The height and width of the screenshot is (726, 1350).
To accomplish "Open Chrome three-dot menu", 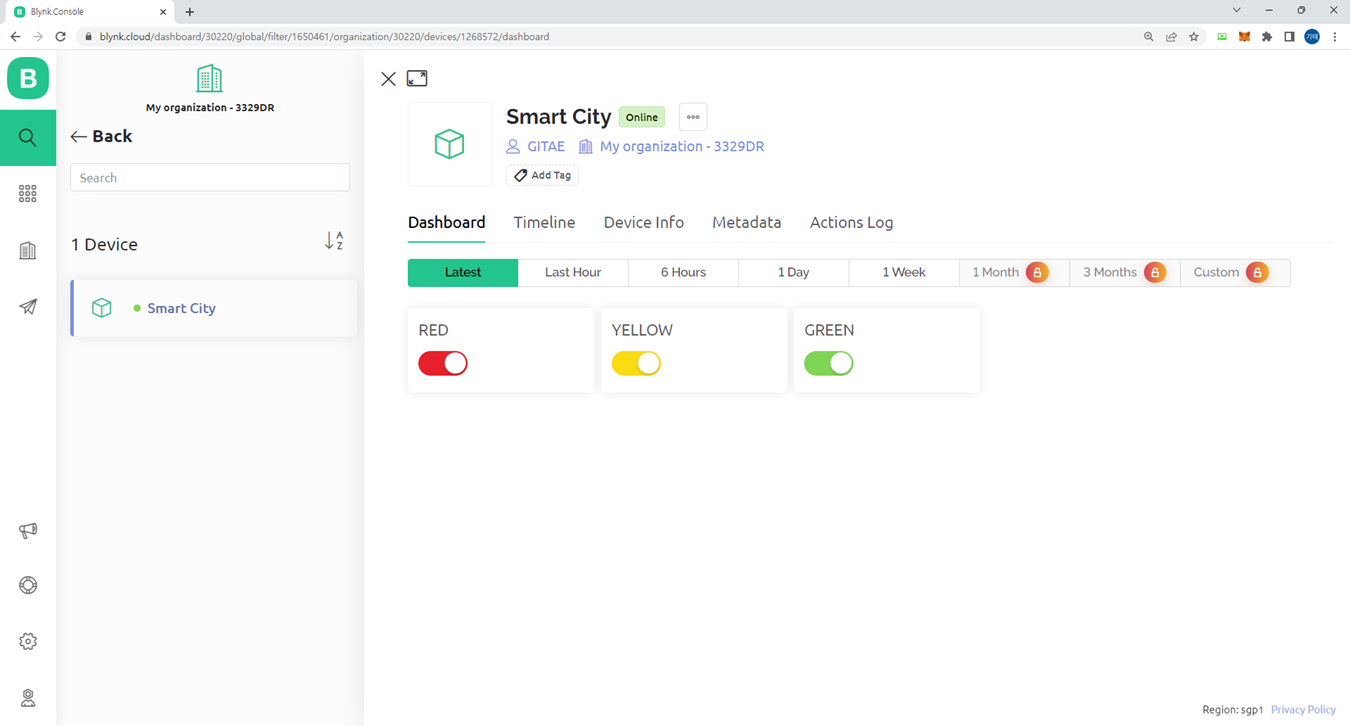I will (x=1335, y=37).
